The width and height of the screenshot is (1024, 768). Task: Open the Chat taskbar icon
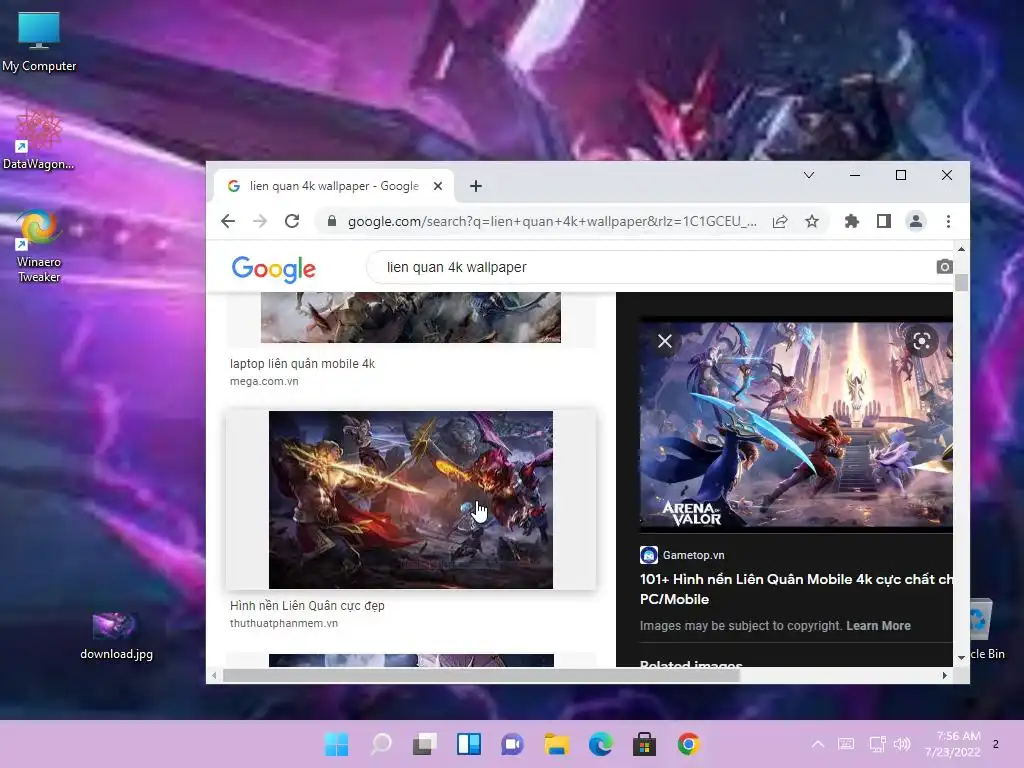tap(513, 744)
